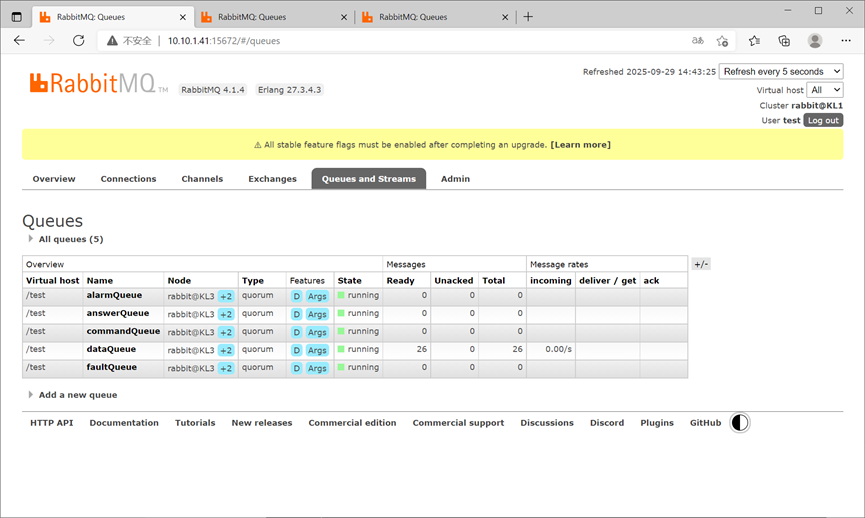Open a new browser tab
The width and height of the screenshot is (865, 518).
point(528,17)
